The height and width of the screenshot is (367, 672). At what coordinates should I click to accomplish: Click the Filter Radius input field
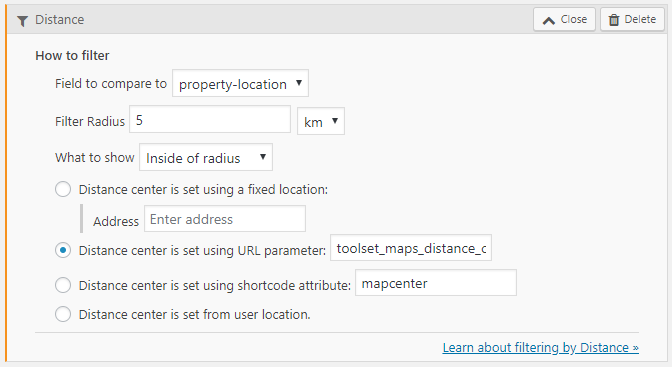pyautogui.click(x=210, y=120)
